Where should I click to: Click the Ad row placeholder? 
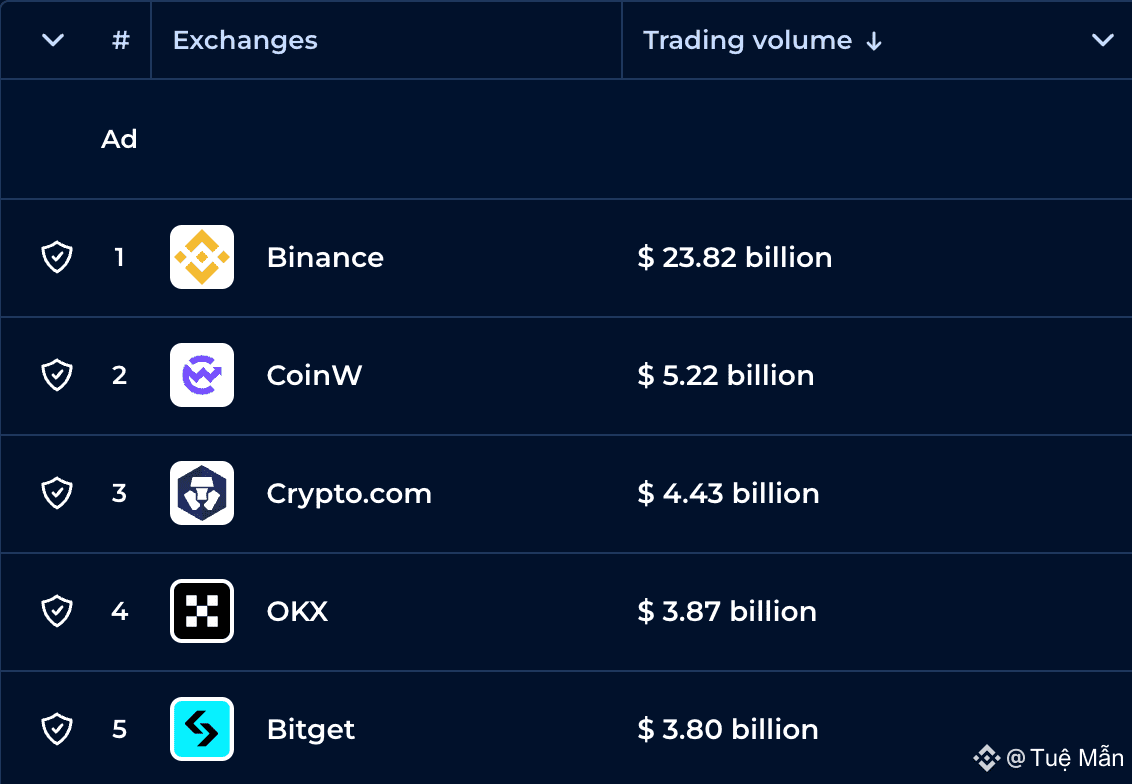click(566, 139)
